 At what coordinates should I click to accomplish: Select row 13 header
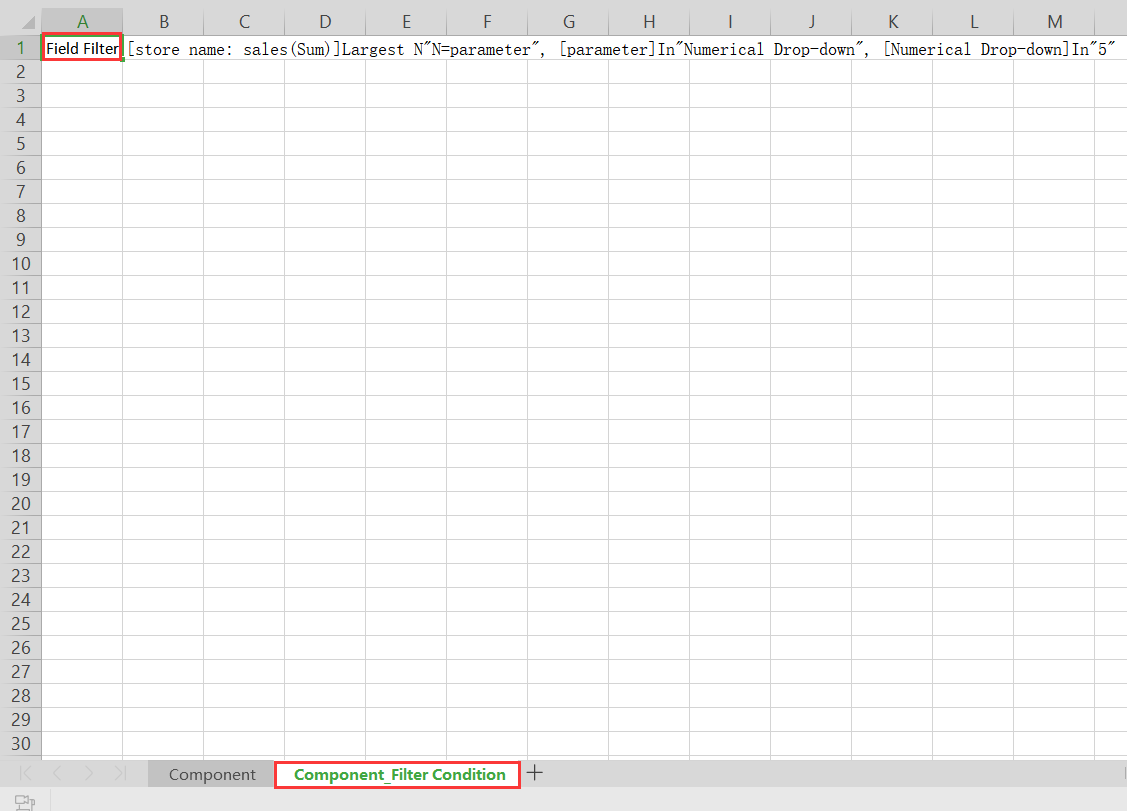pos(21,336)
